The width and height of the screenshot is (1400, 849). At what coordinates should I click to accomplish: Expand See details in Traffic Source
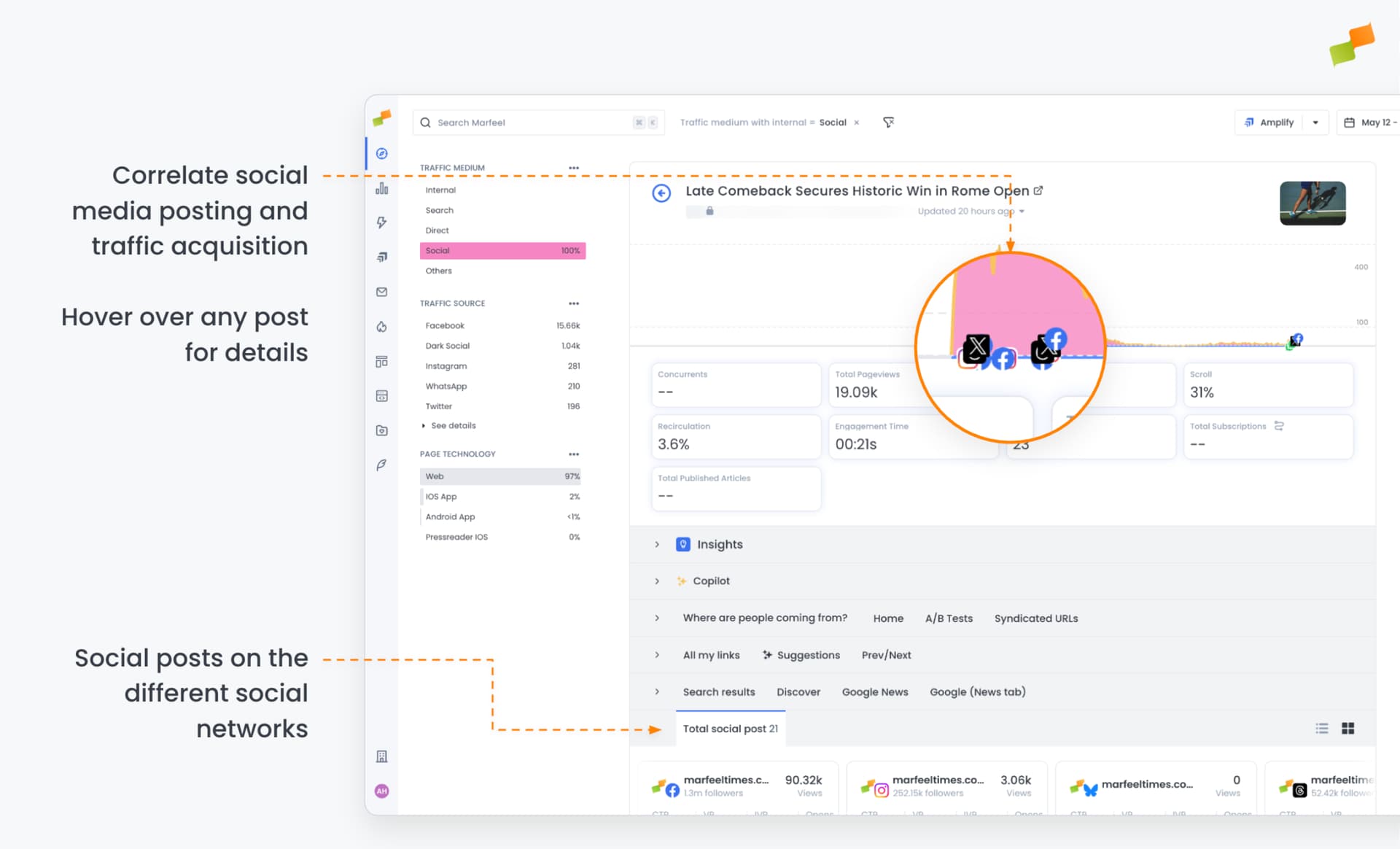click(448, 426)
